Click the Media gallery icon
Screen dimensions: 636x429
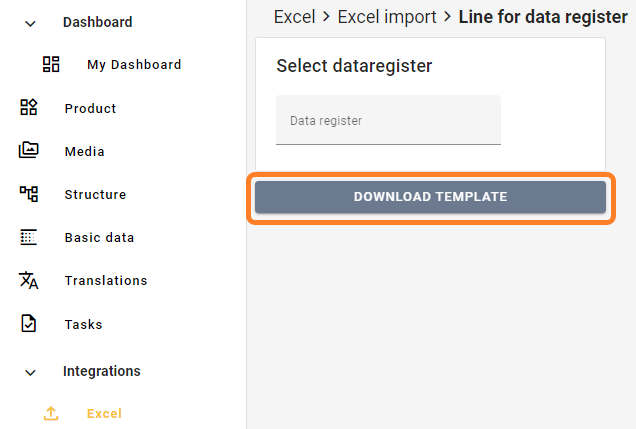[29, 151]
